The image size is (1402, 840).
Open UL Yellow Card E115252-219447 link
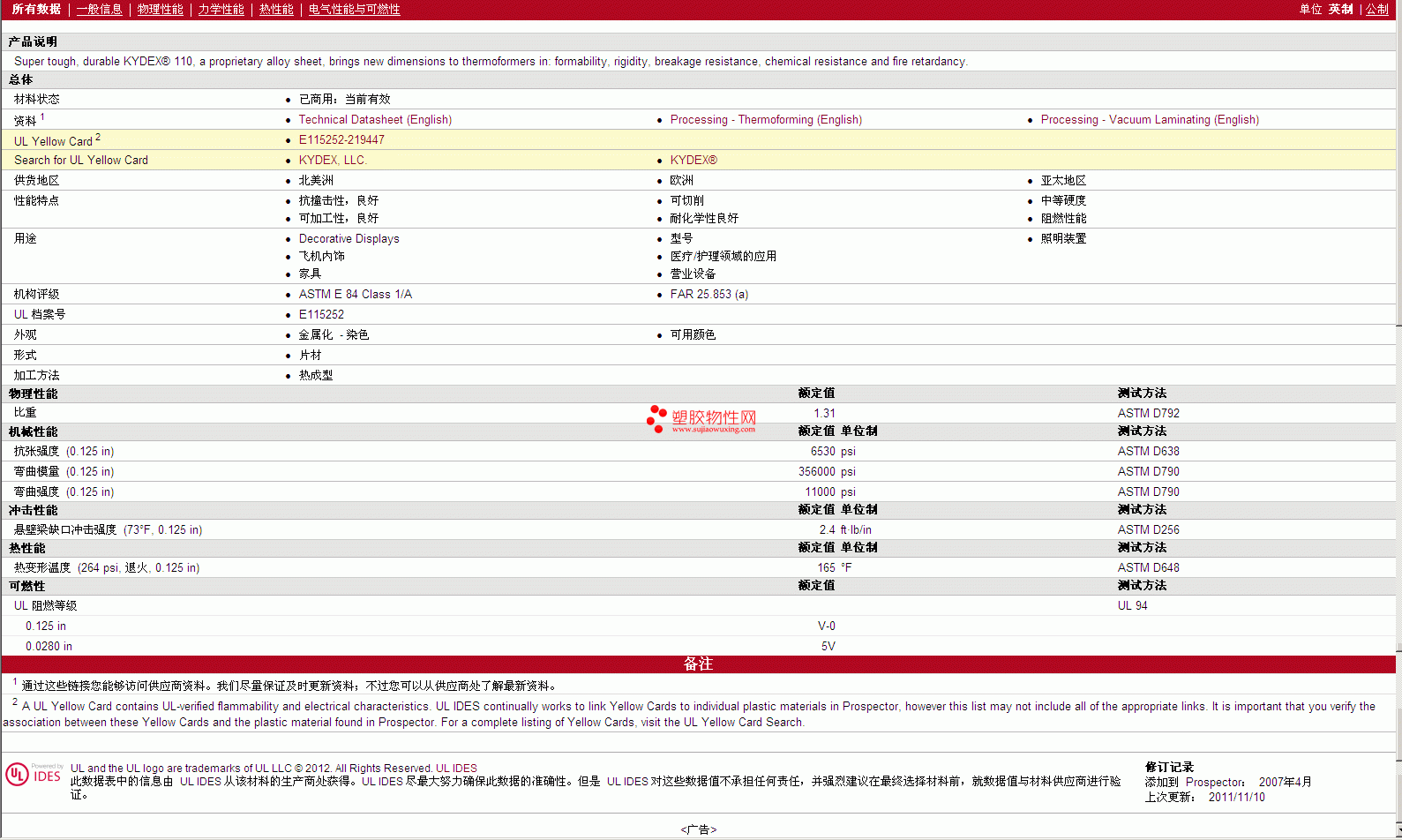[x=341, y=139]
